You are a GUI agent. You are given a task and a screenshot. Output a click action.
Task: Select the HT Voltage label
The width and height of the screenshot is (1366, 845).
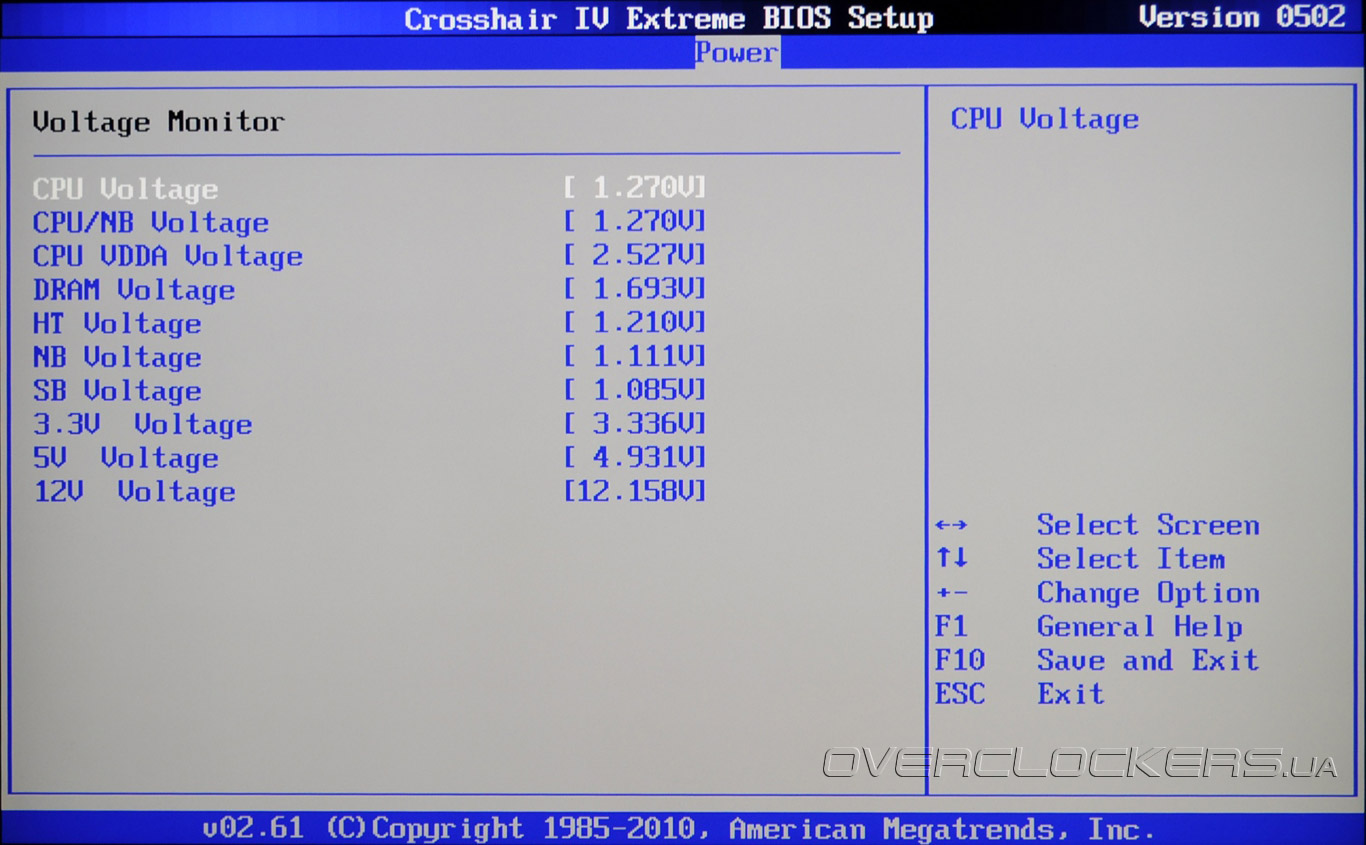point(117,324)
